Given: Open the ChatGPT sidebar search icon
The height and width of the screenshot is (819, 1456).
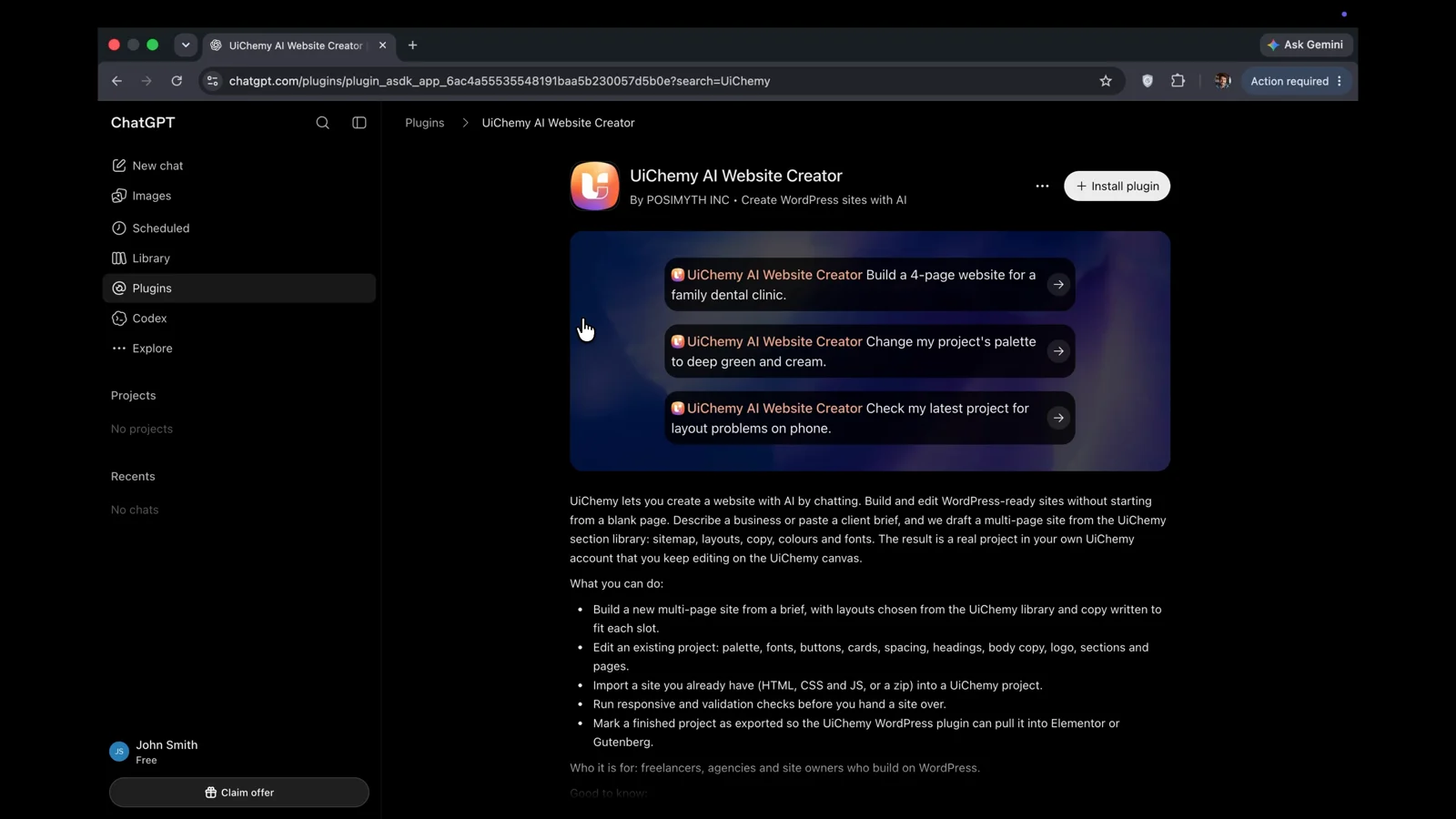Looking at the screenshot, I should tap(322, 123).
